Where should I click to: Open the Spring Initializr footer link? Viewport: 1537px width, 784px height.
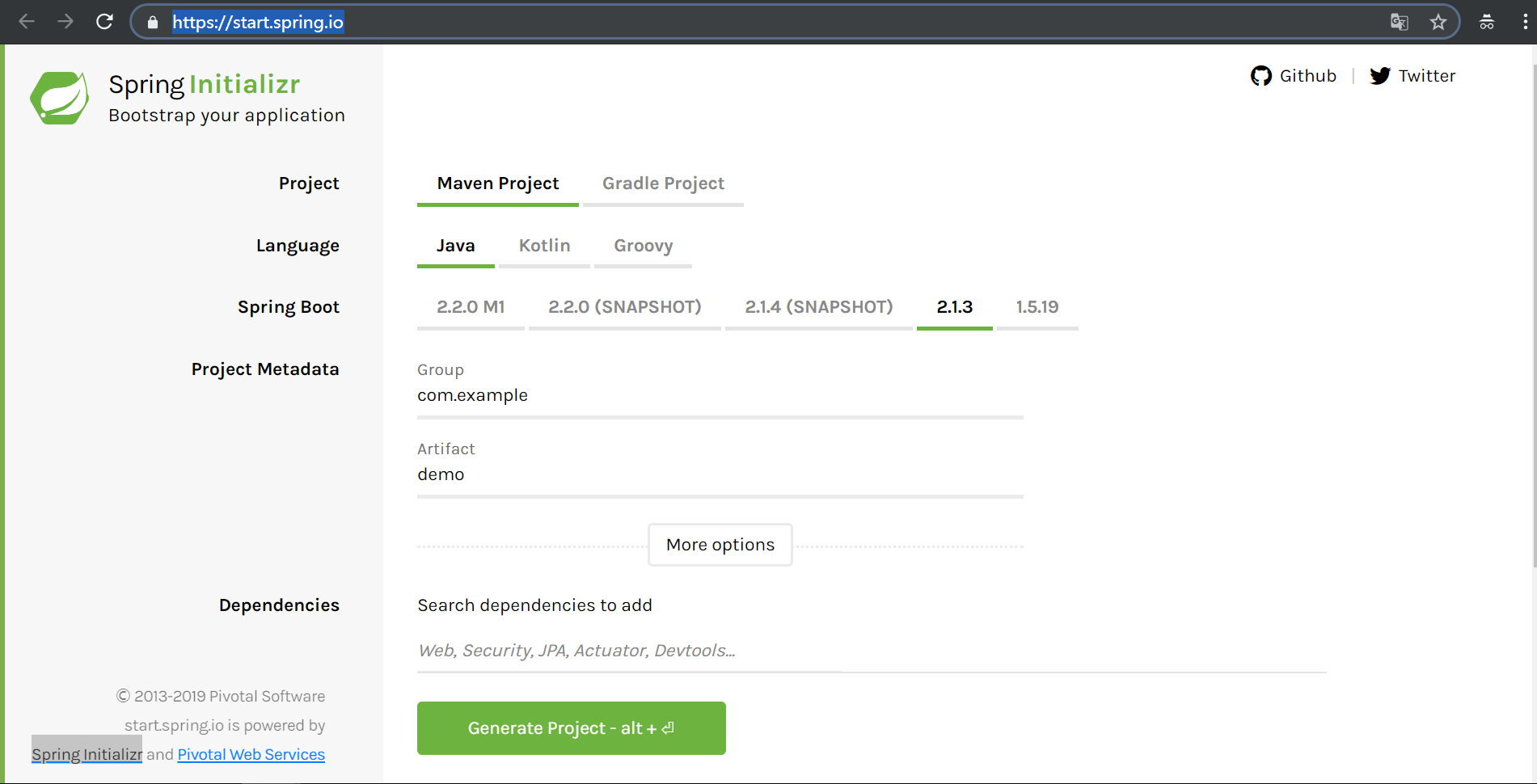pyautogui.click(x=87, y=755)
